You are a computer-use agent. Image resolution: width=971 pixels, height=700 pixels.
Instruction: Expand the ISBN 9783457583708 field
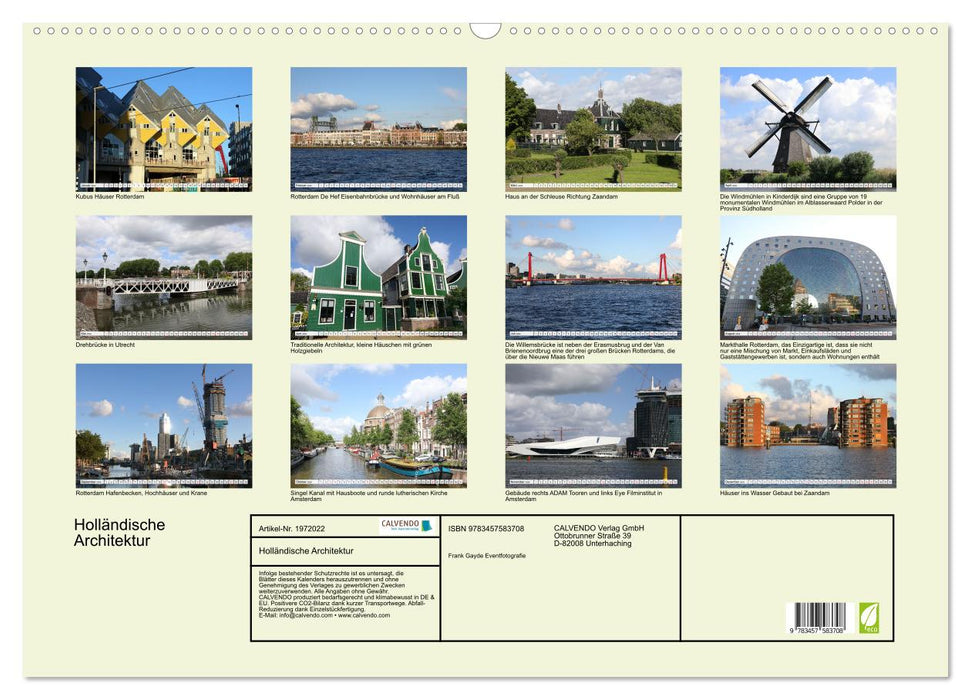485,527
